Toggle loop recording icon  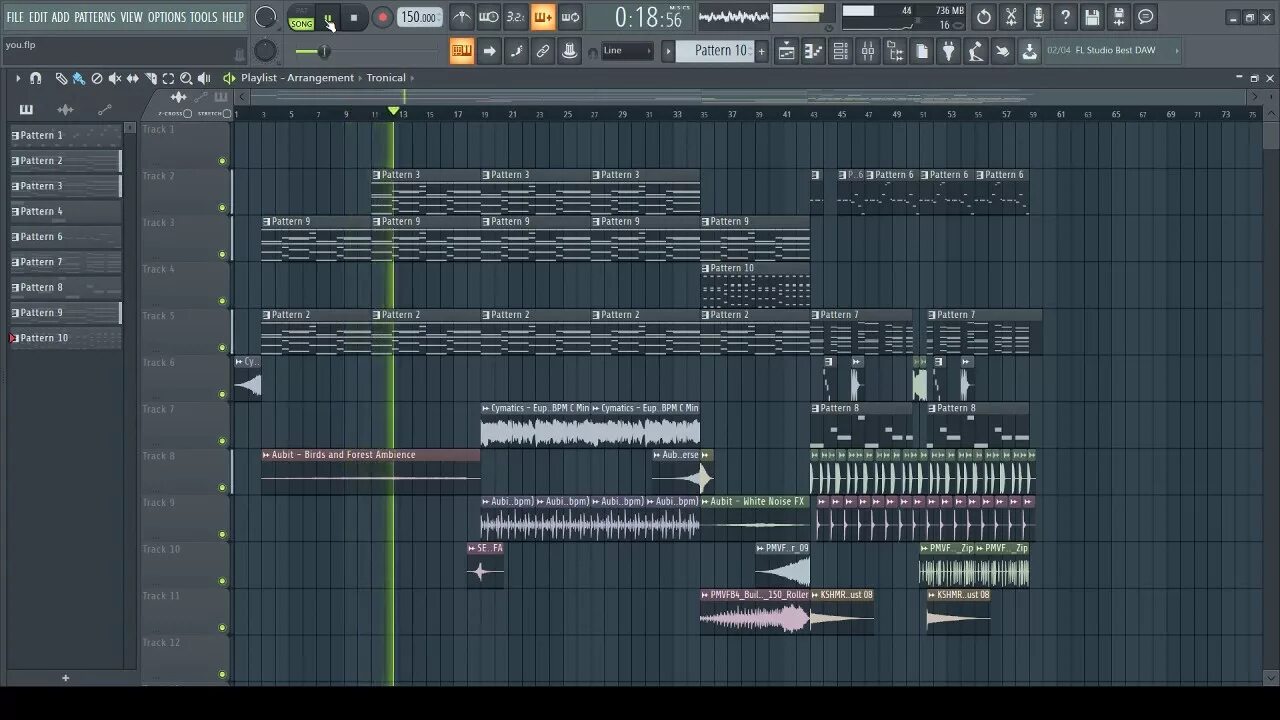(570, 17)
